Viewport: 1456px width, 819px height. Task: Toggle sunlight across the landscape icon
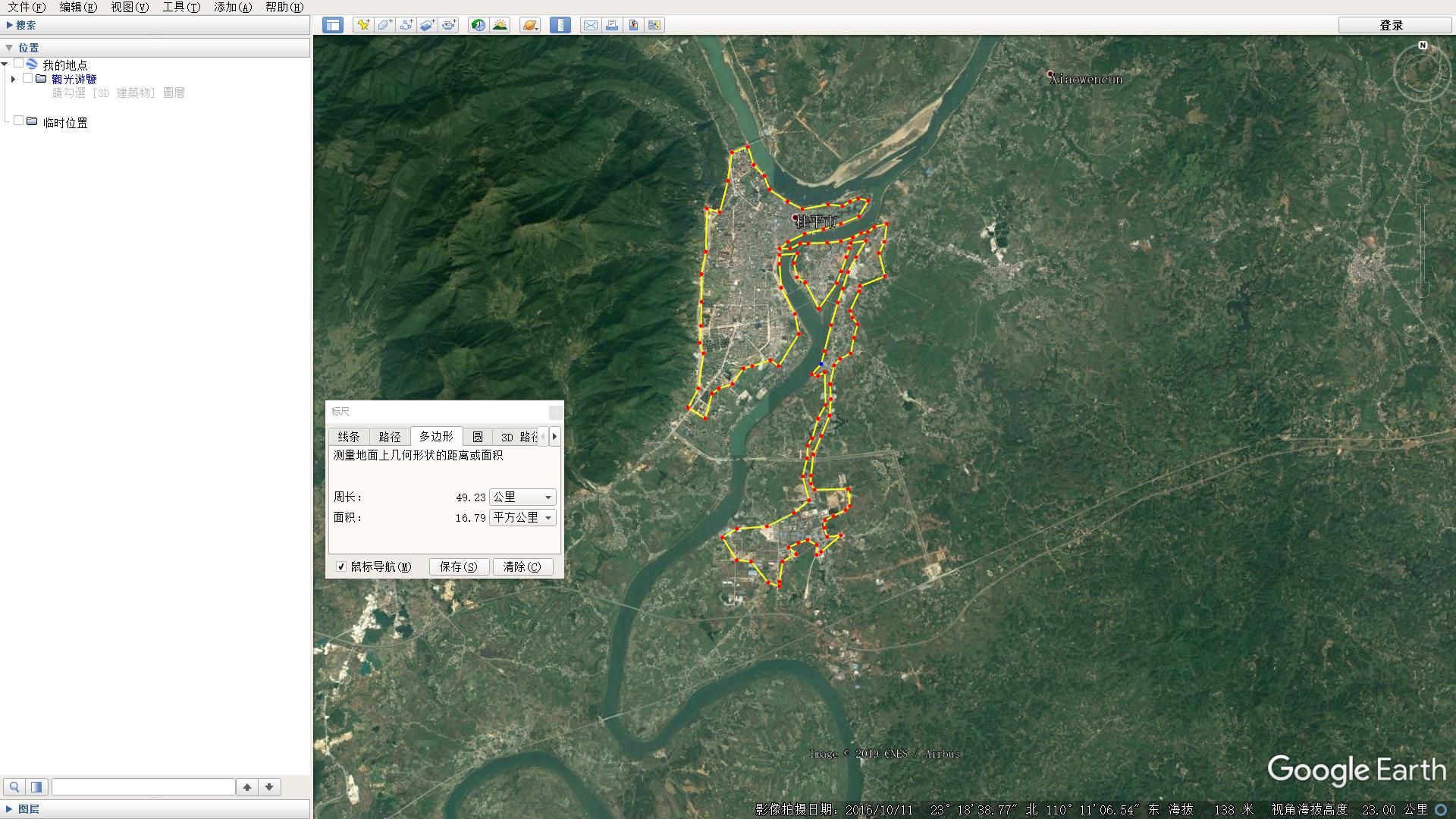[500, 25]
